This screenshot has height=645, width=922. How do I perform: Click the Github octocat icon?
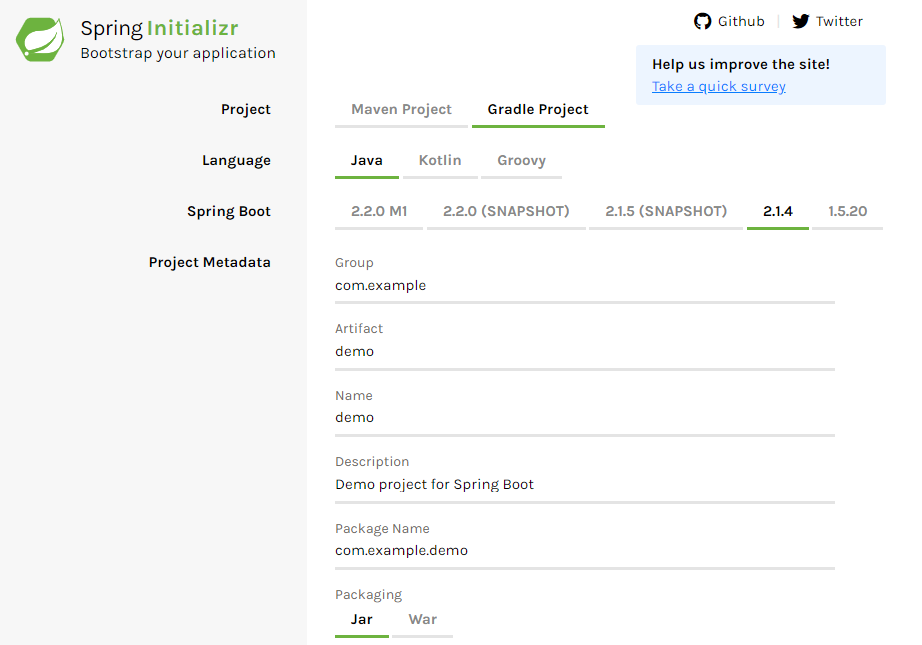(702, 22)
